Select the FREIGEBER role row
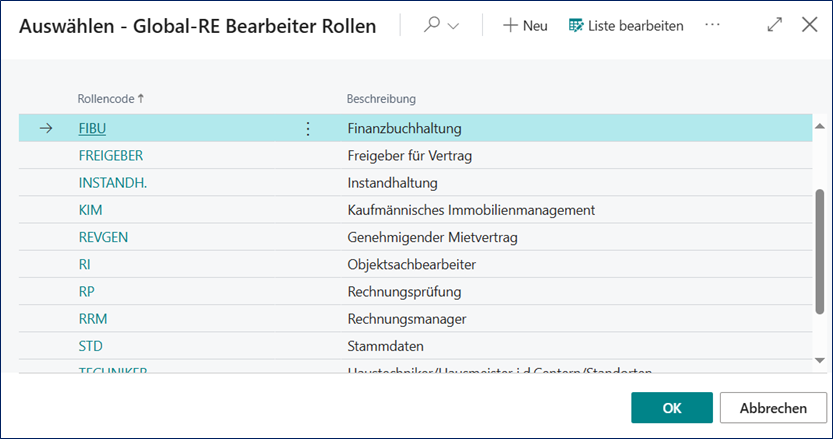This screenshot has width=833, height=439. pyautogui.click(x=110, y=156)
